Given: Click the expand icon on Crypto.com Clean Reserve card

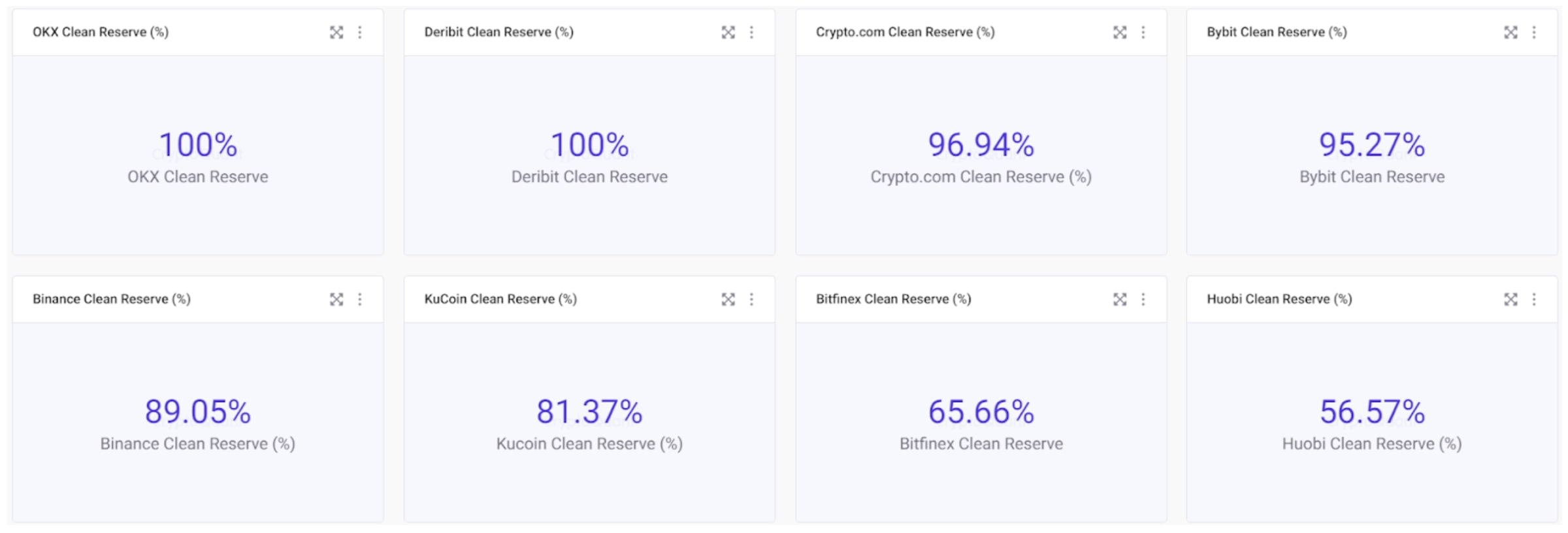Looking at the screenshot, I should click(x=1120, y=32).
